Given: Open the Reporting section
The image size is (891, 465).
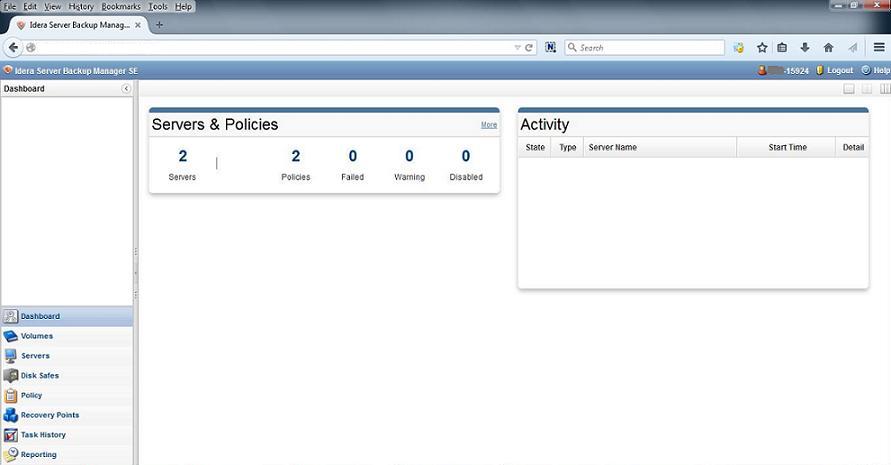Looking at the screenshot, I should tap(39, 454).
